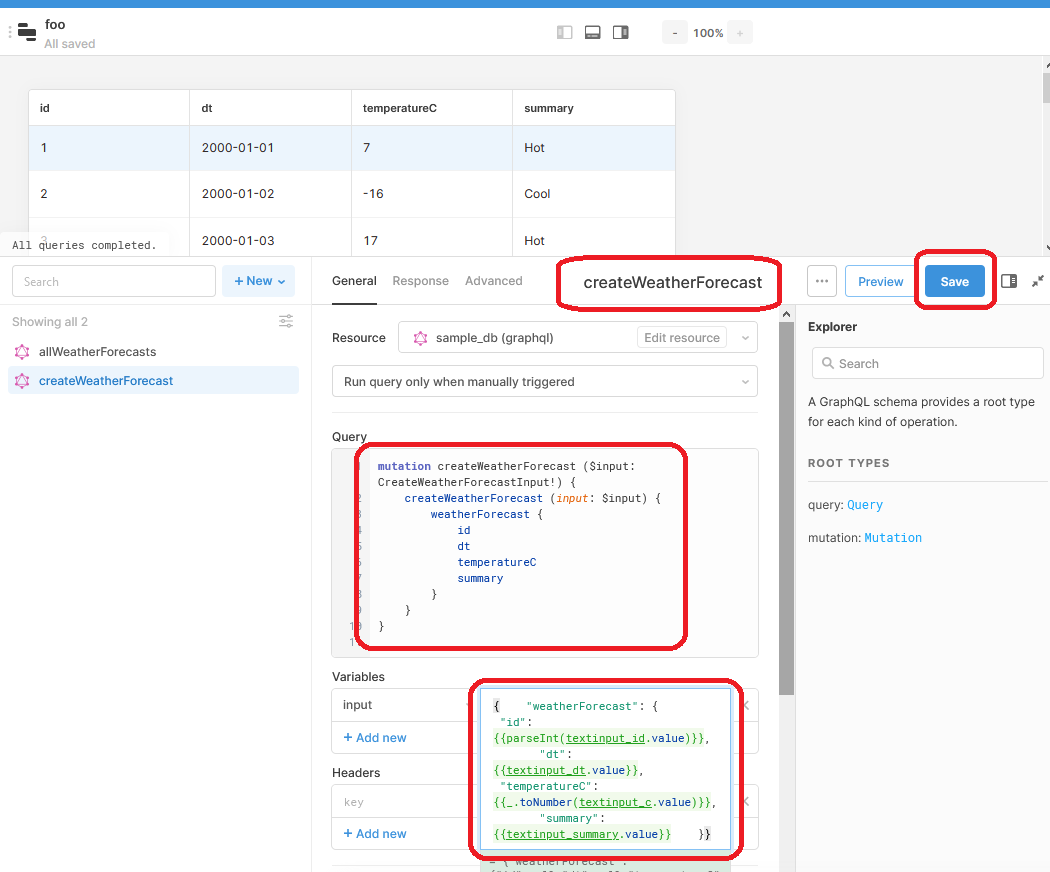The width and height of the screenshot is (1050, 872).
Task: Switch to the Response tab
Action: point(421,281)
